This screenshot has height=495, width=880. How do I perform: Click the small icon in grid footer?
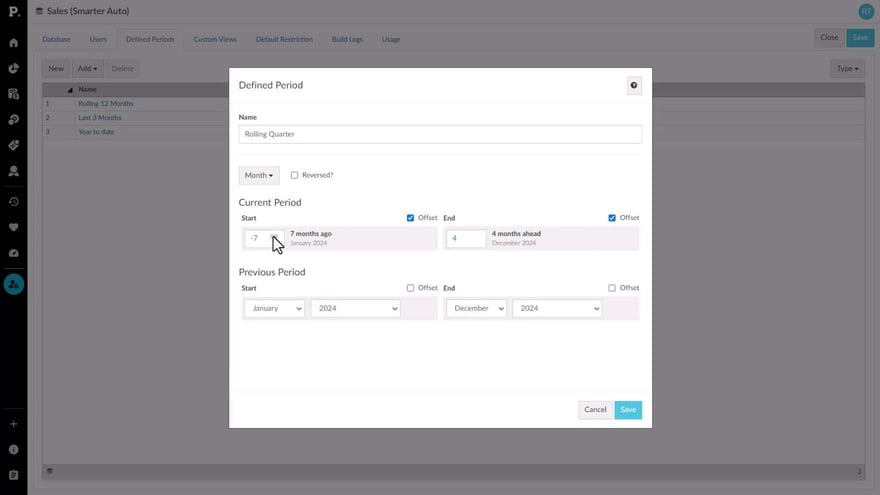click(49, 471)
